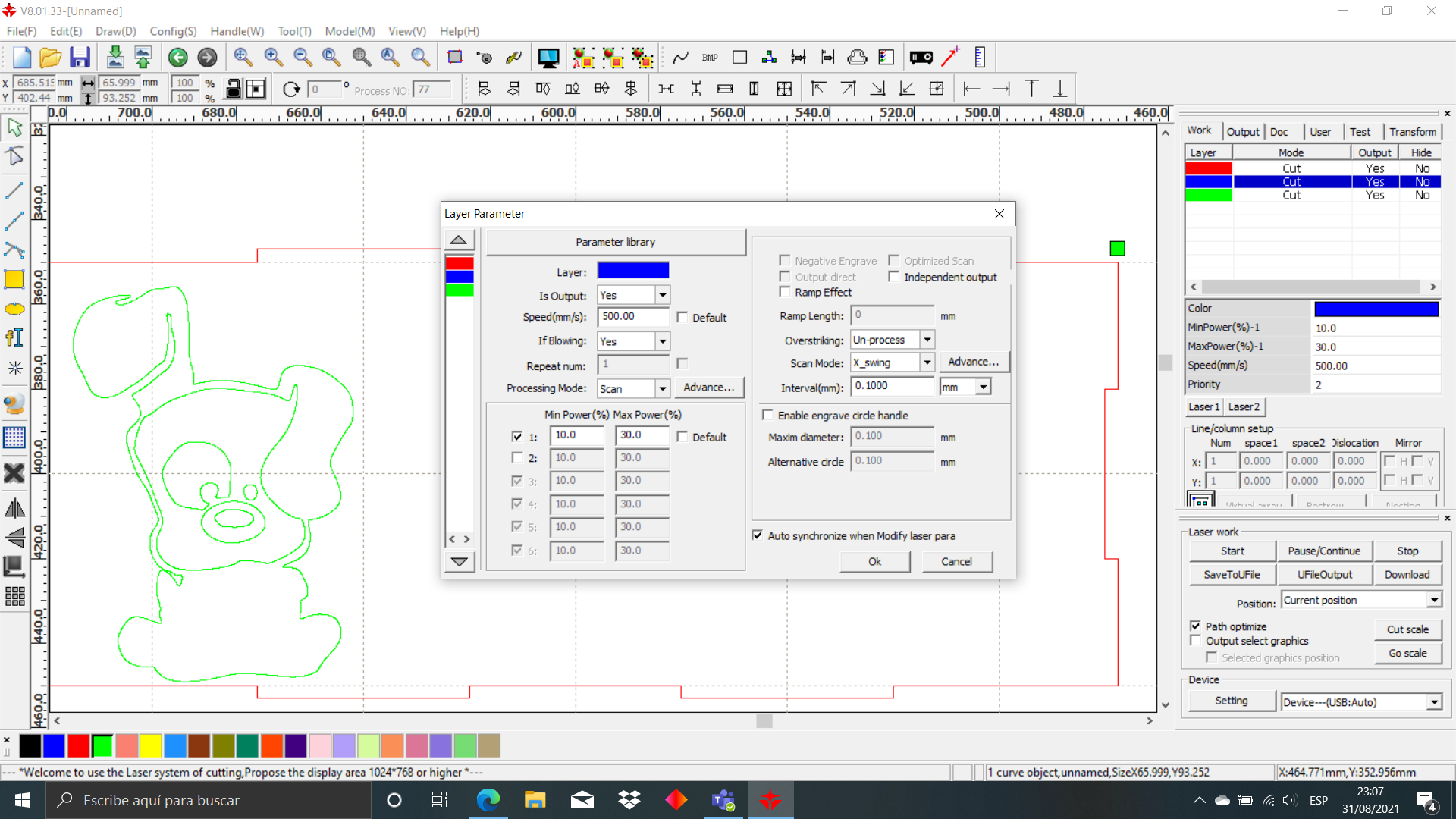Open the File(F) menu
Viewport: 1456px width, 819px height.
[21, 31]
